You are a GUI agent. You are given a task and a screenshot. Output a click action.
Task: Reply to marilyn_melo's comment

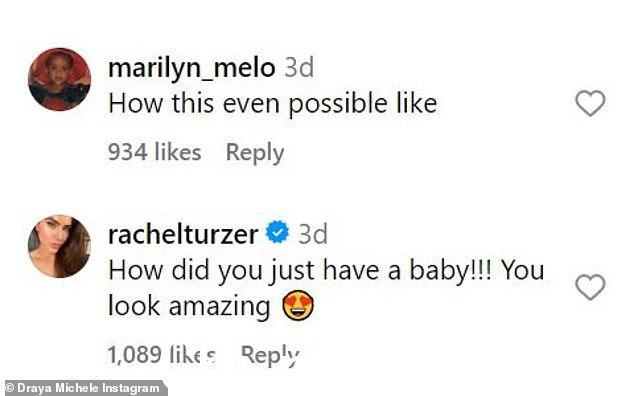255,153
